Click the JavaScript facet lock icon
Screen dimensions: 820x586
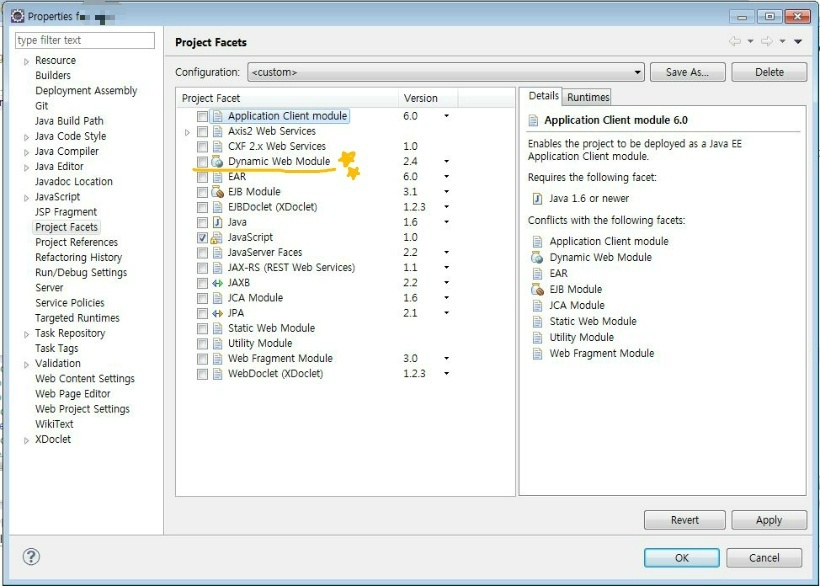coord(217,238)
